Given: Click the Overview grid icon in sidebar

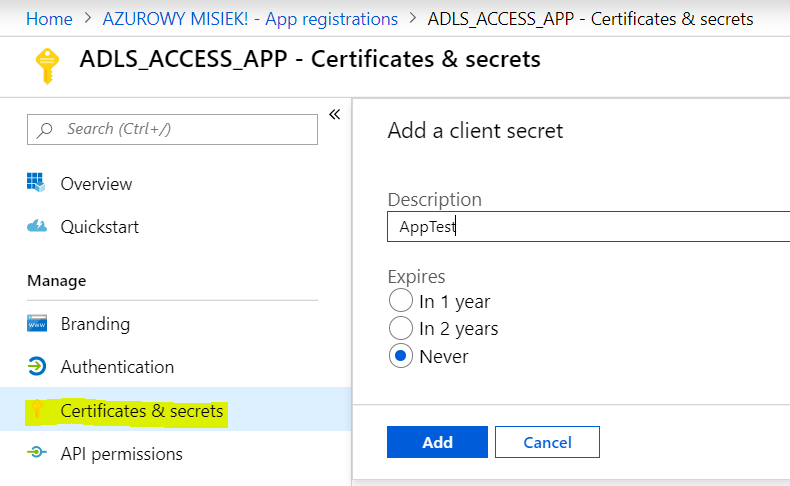Looking at the screenshot, I should point(37,183).
